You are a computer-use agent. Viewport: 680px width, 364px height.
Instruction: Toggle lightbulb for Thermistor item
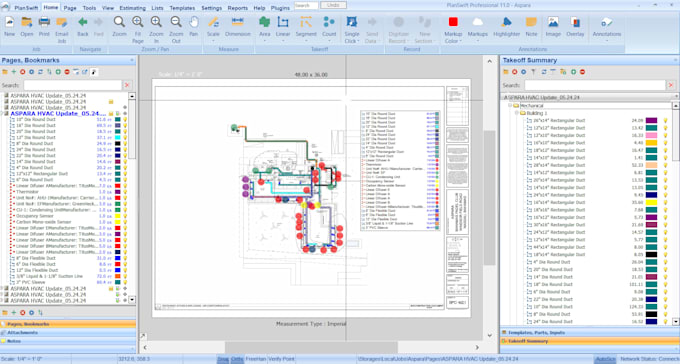(125, 192)
